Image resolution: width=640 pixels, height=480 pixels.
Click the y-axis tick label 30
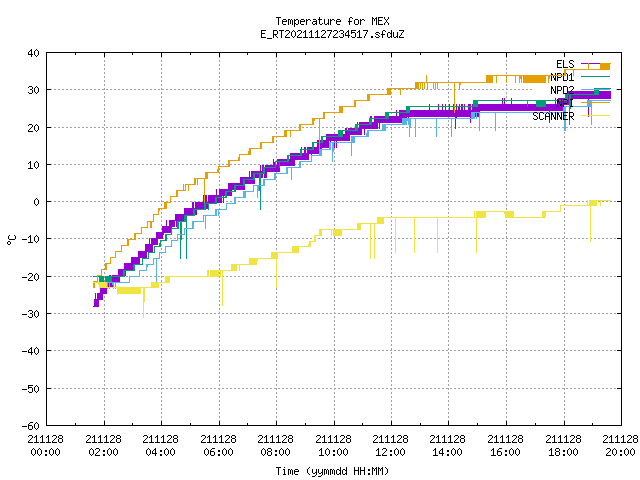pos(33,90)
